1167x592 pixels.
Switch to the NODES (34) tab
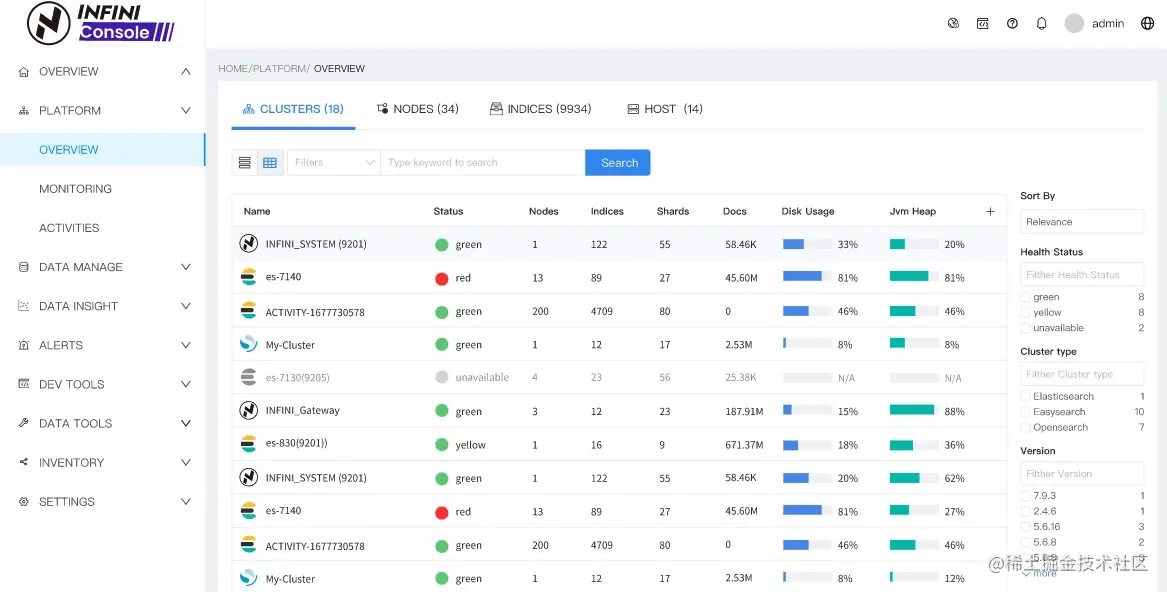(x=418, y=109)
